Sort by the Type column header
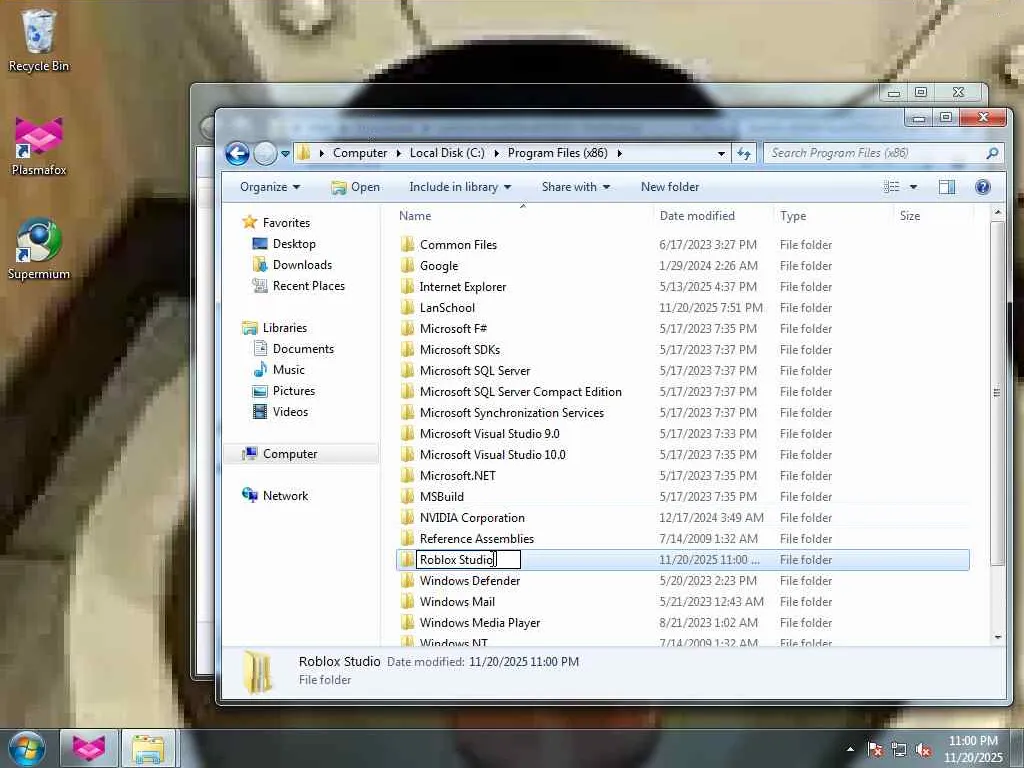This screenshot has width=1024, height=768. click(832, 216)
